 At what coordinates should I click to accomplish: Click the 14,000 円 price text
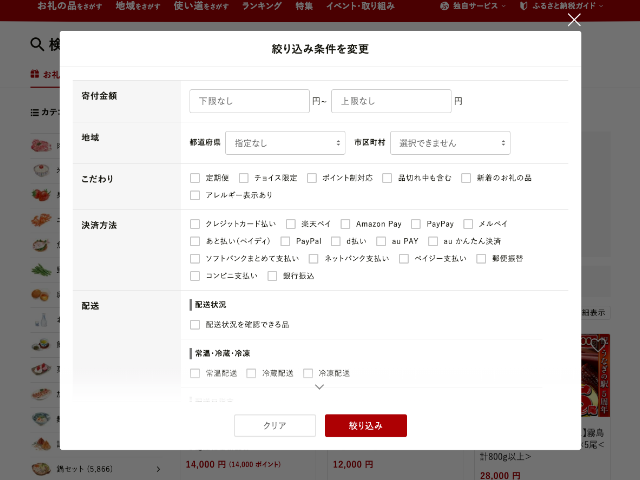pyautogui.click(x=205, y=464)
